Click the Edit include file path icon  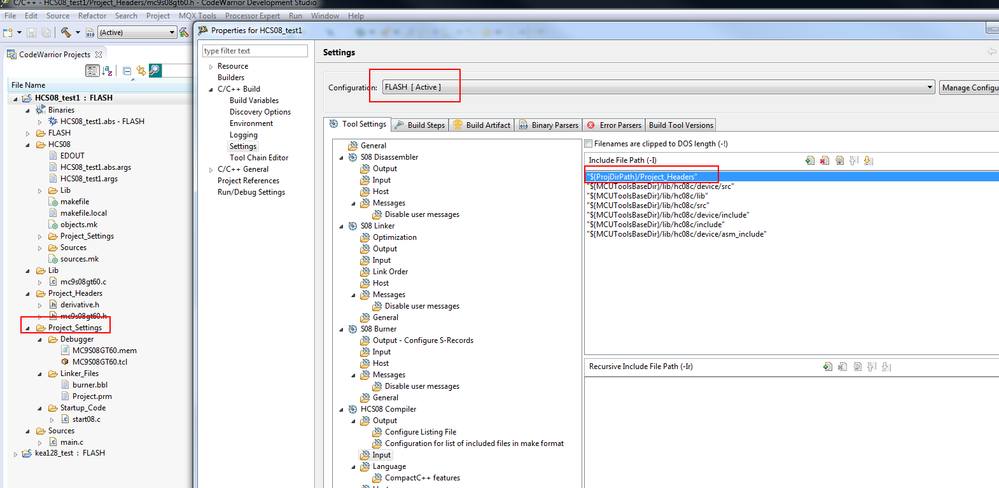point(839,161)
